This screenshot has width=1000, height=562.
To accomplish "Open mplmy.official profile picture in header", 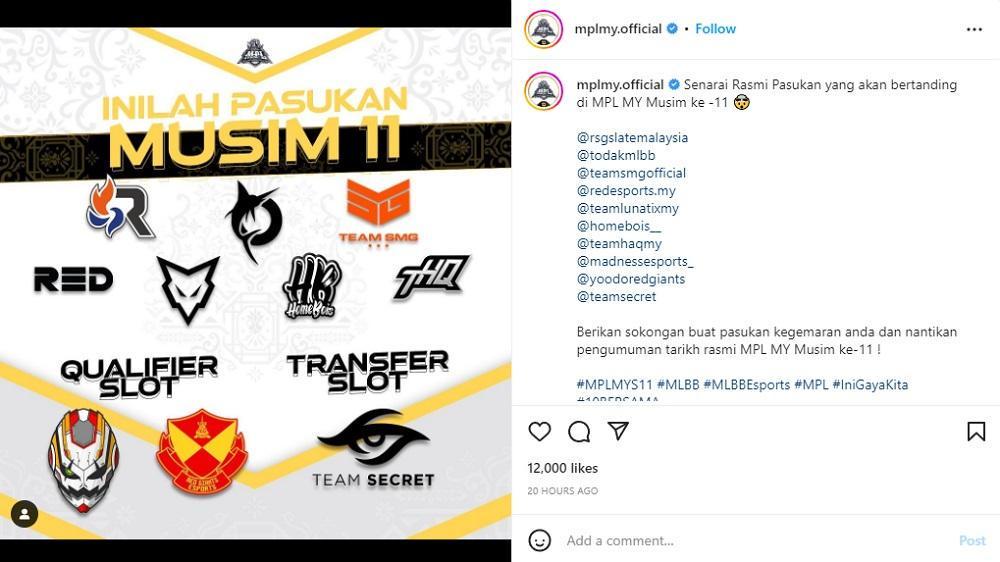I will point(543,29).
